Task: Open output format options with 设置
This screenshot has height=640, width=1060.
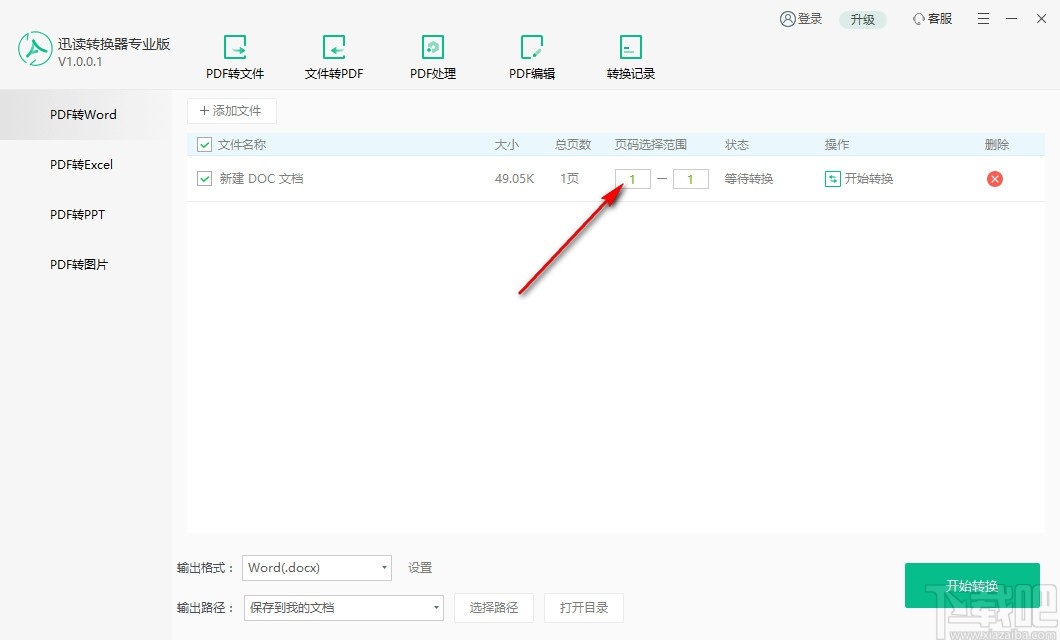Action: pyautogui.click(x=419, y=567)
